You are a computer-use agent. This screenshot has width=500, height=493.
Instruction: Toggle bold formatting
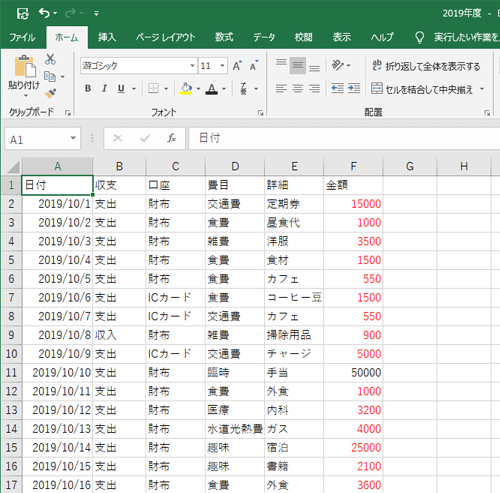point(88,89)
